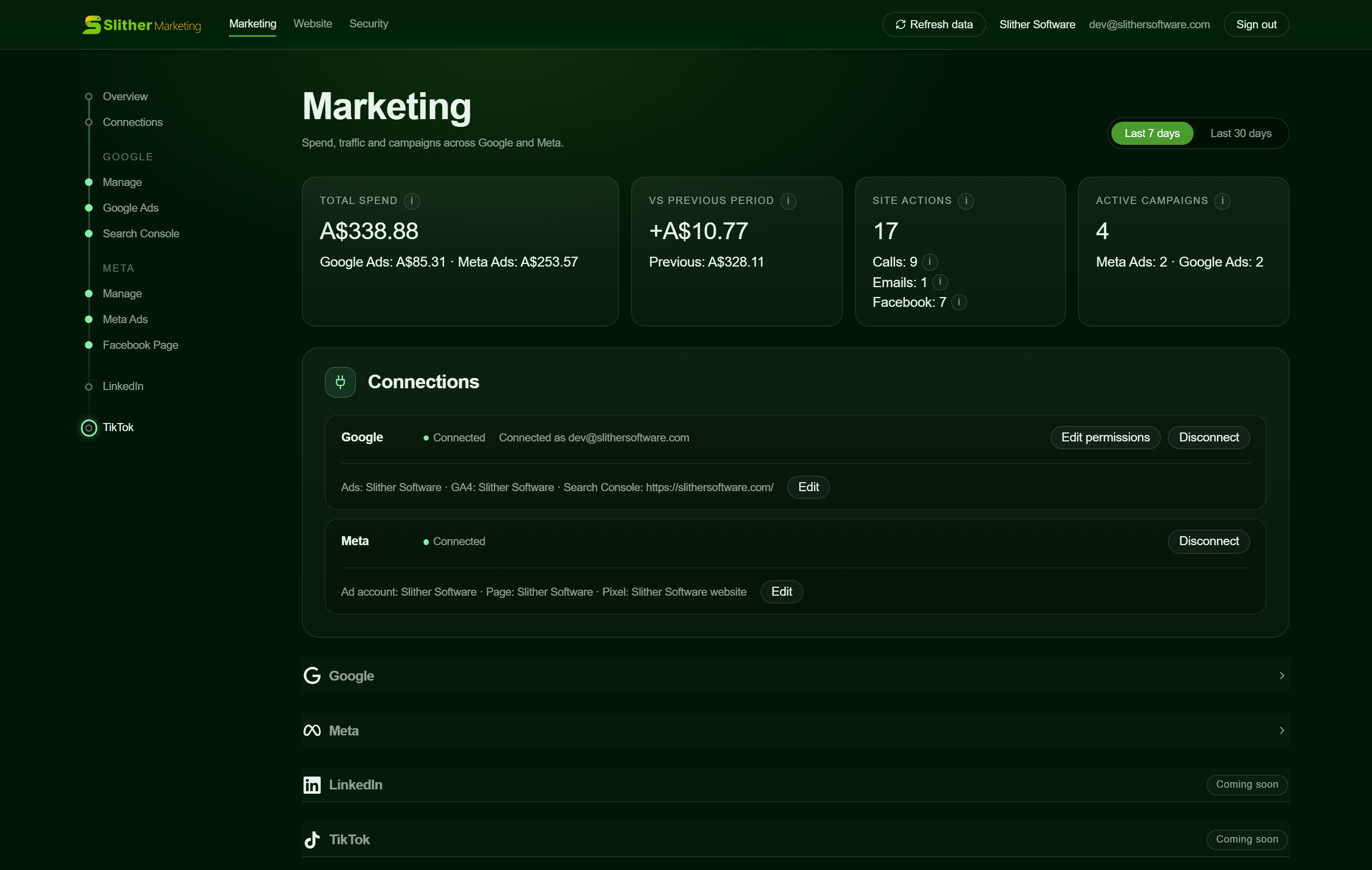Go to Overview in the sidebar
The width and height of the screenshot is (1372, 870).
pyautogui.click(x=125, y=96)
